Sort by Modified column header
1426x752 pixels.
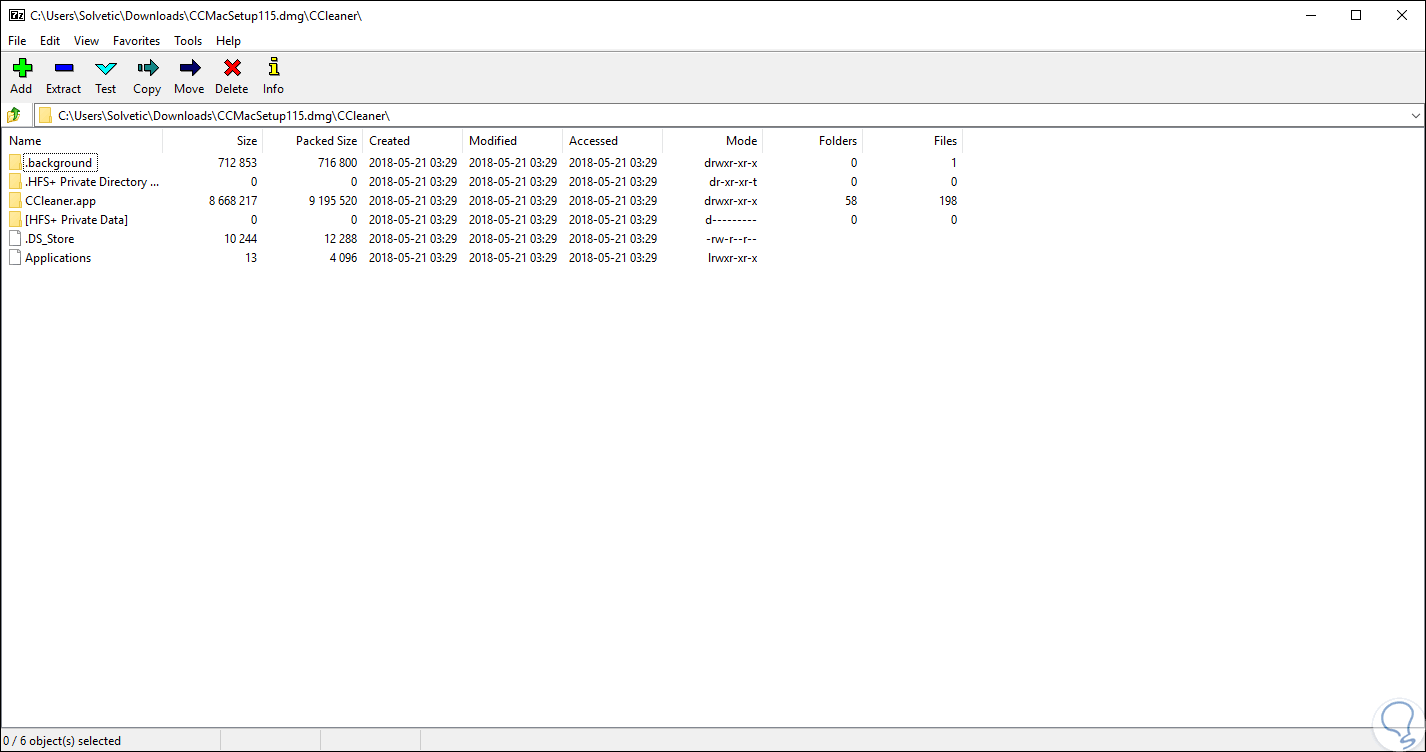[x=512, y=141]
